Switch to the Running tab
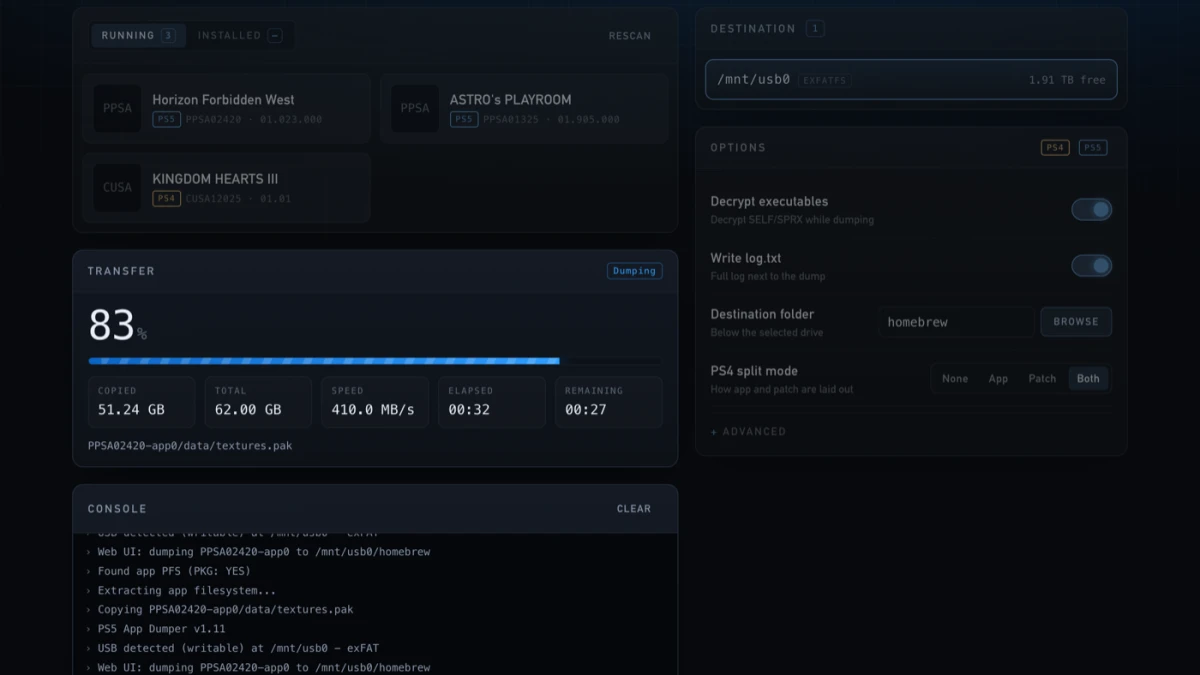Screen dimensions: 1200x675 tap(138, 36)
